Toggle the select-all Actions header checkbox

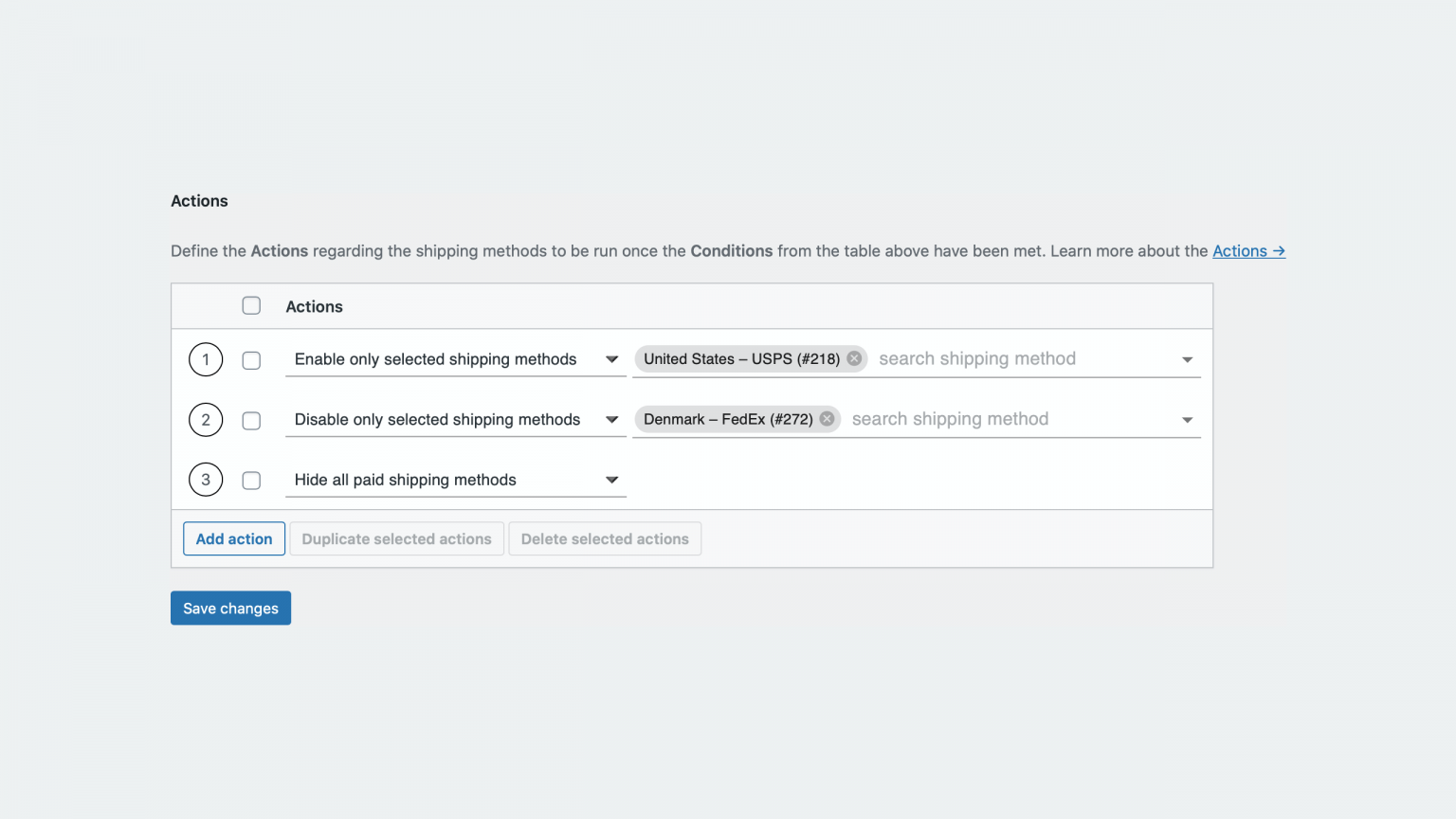(x=251, y=305)
